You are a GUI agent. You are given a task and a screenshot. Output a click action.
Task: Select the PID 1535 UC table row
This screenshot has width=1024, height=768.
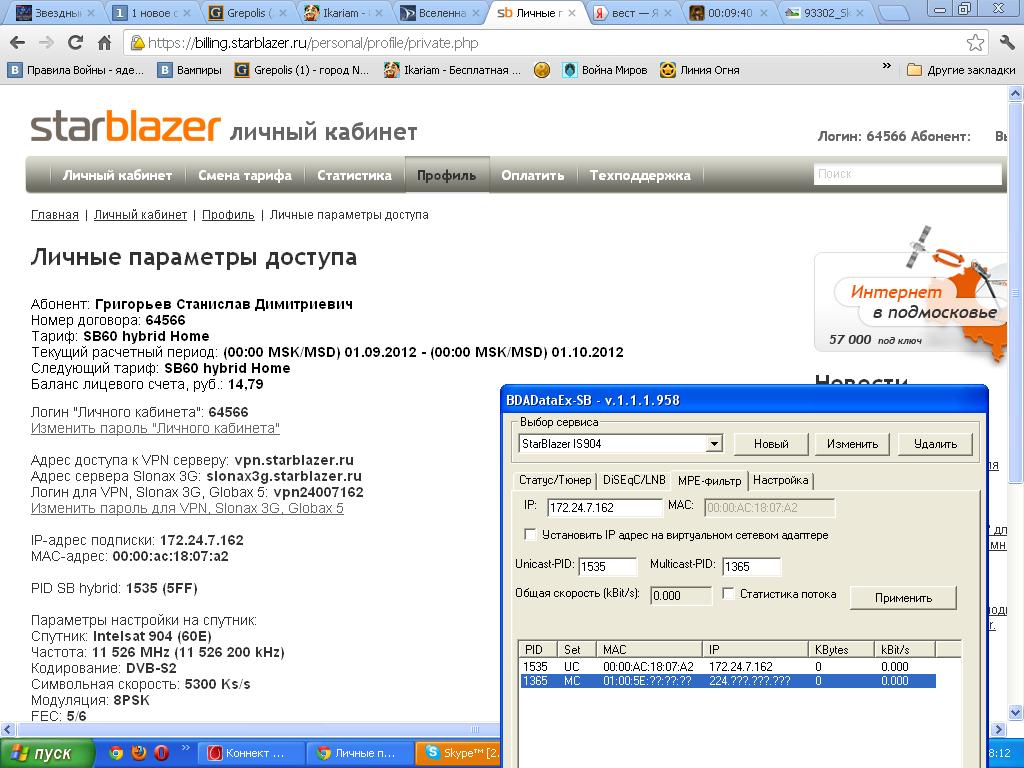tap(728, 667)
